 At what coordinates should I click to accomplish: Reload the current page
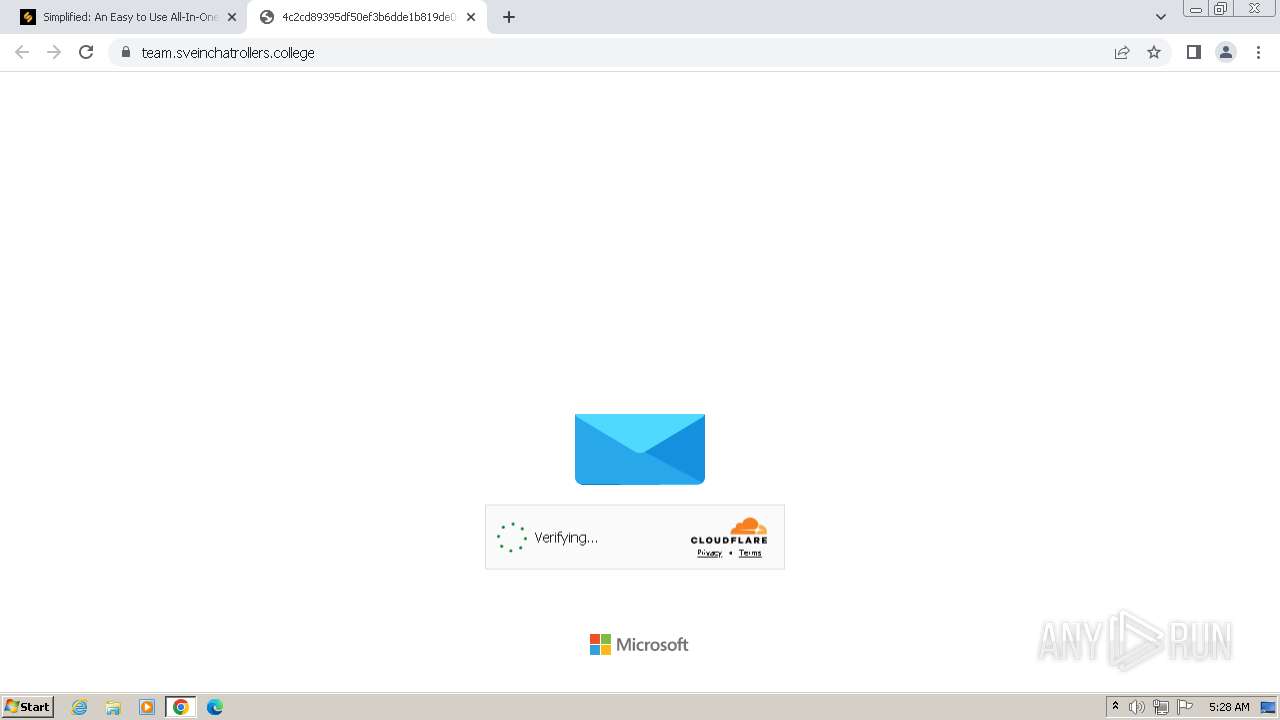coord(86,52)
